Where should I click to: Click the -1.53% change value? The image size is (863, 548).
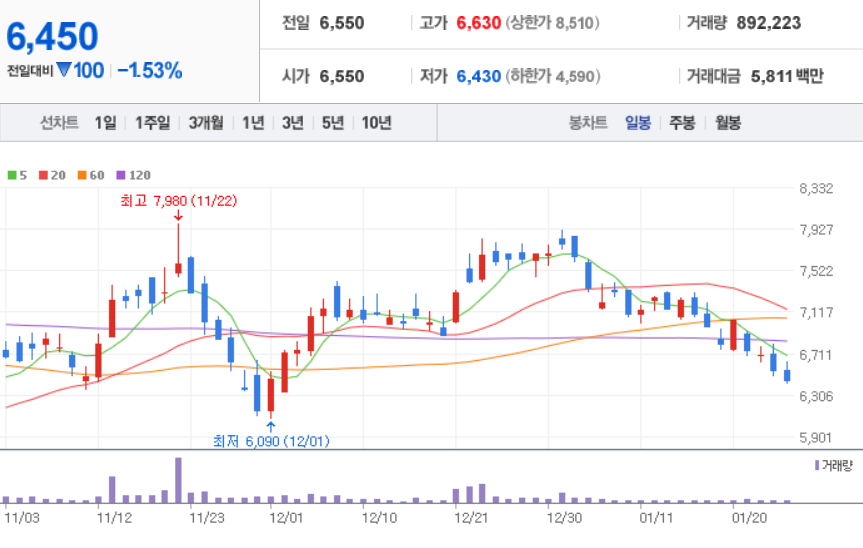(150, 70)
